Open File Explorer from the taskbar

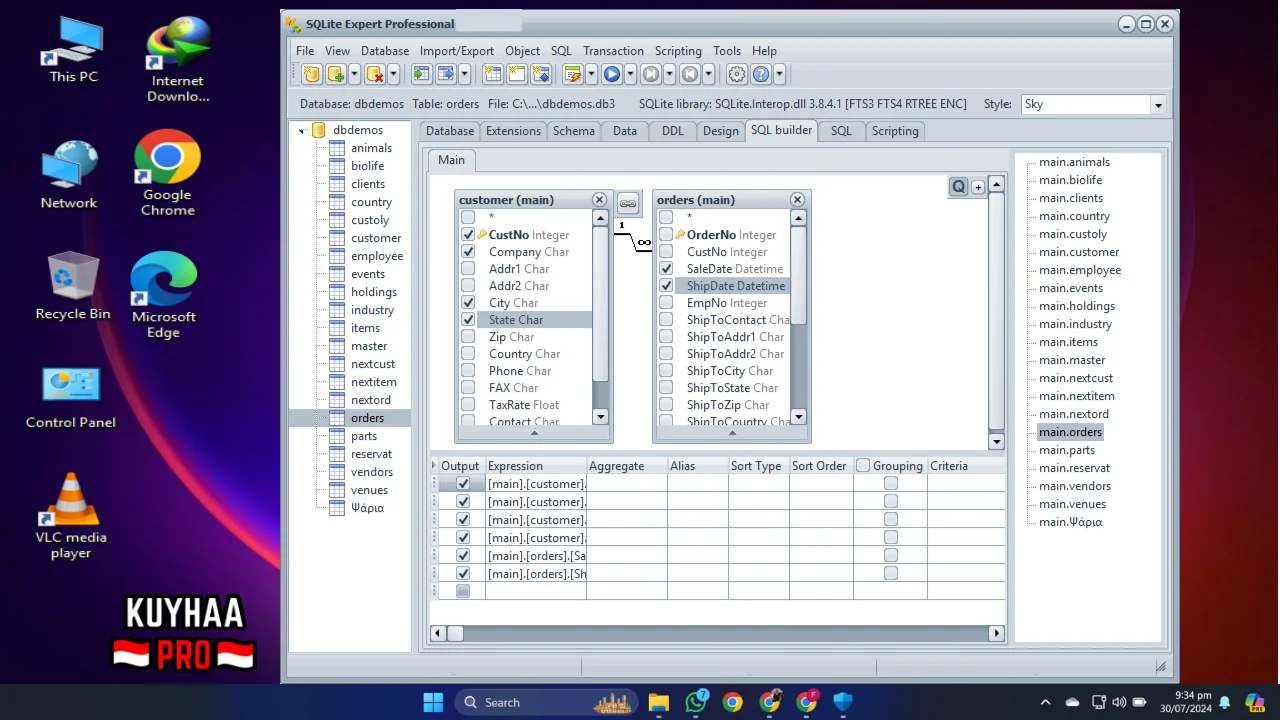tap(658, 702)
